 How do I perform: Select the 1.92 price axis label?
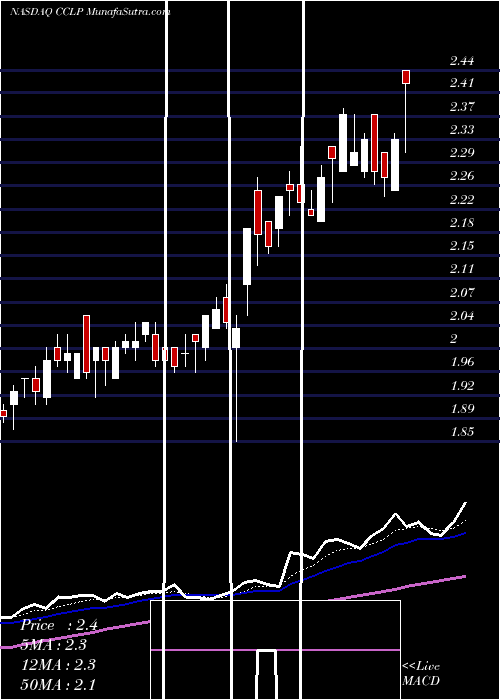click(x=462, y=386)
